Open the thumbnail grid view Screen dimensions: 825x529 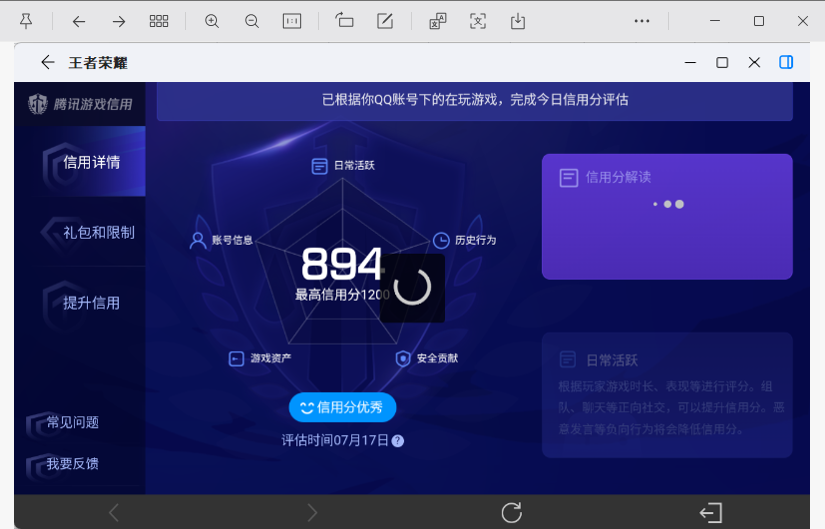(x=159, y=21)
